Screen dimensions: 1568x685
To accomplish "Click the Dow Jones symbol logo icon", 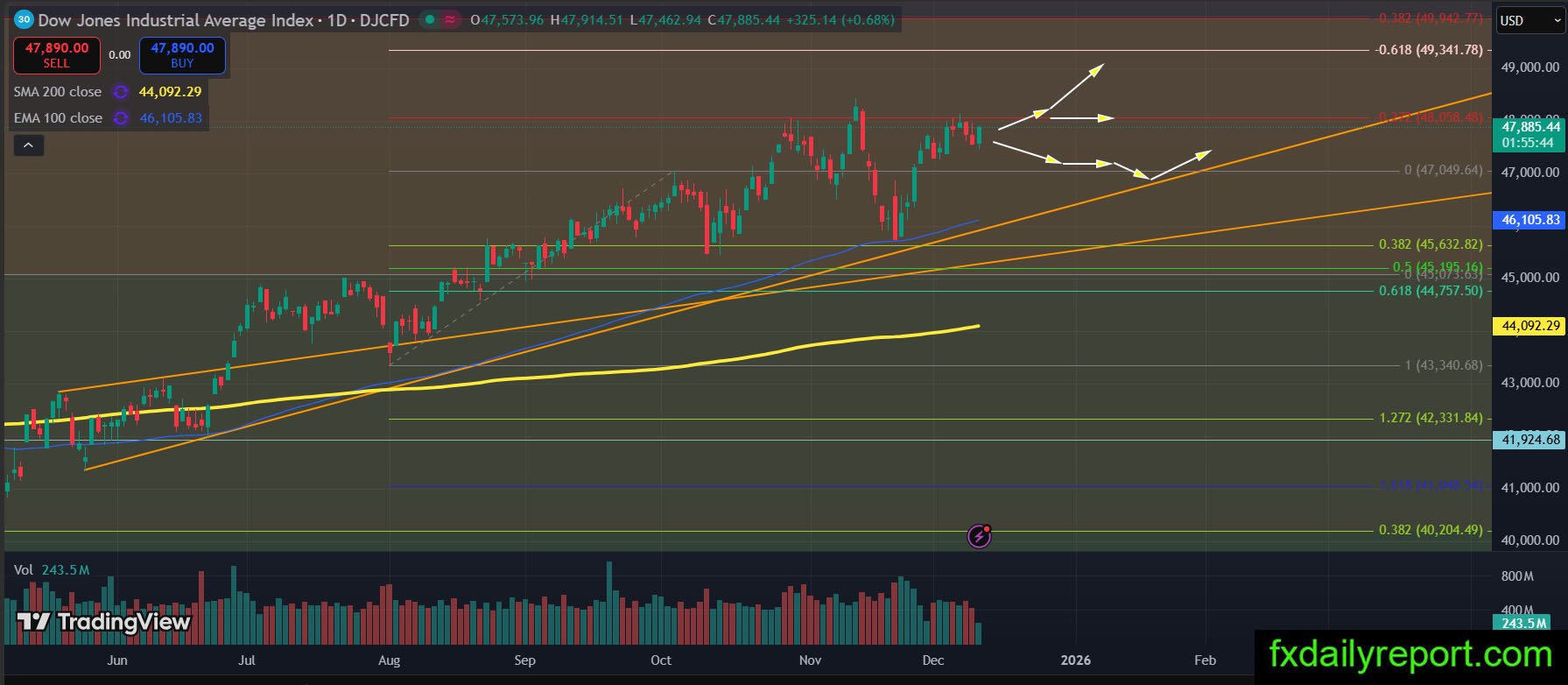I will (x=25, y=19).
